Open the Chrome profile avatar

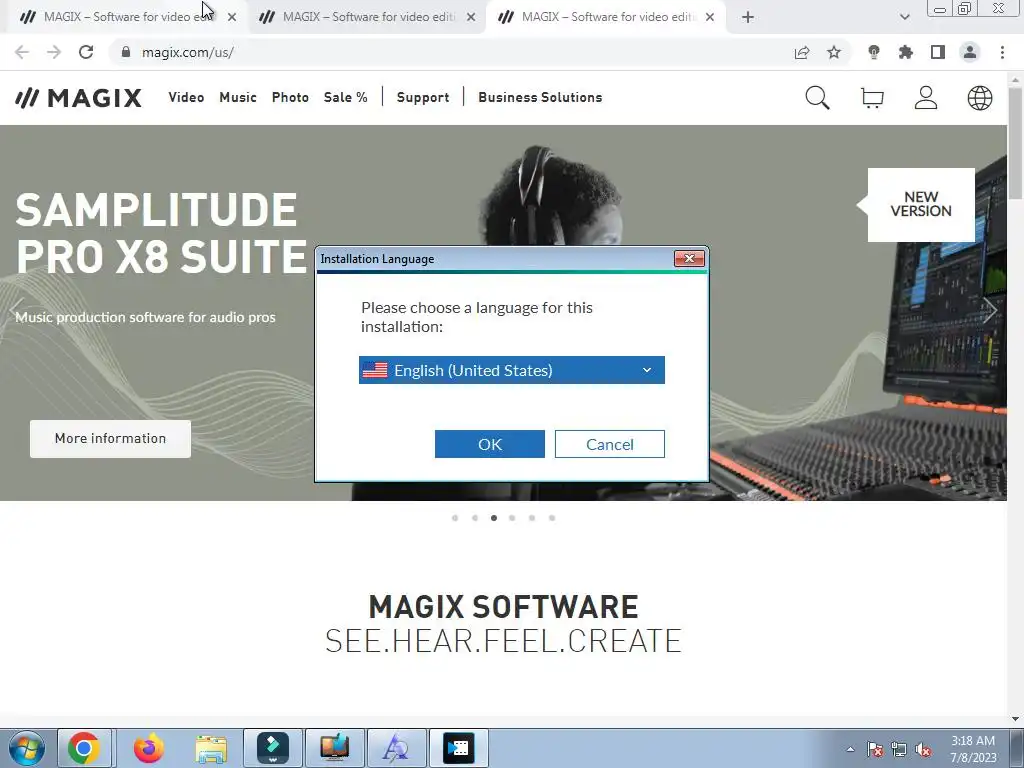(x=970, y=52)
